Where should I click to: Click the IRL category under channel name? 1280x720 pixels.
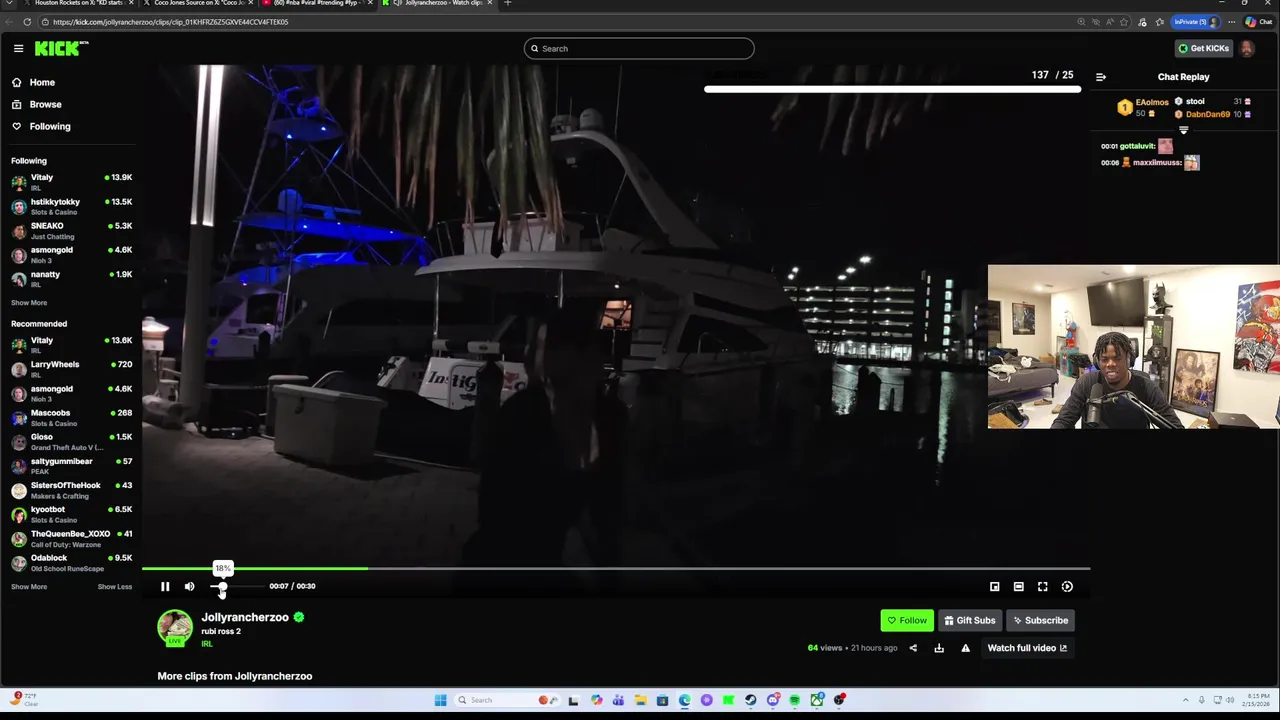pos(207,644)
